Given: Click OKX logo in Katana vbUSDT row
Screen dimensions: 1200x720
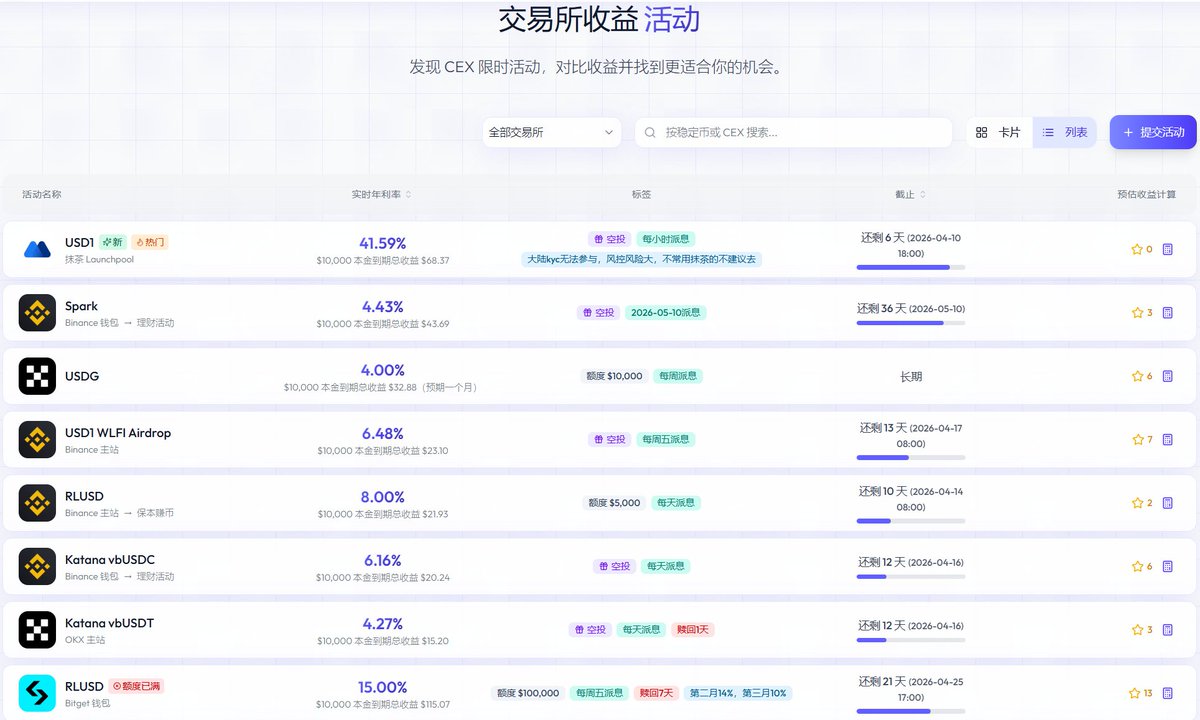Looking at the screenshot, I should click(x=37, y=630).
